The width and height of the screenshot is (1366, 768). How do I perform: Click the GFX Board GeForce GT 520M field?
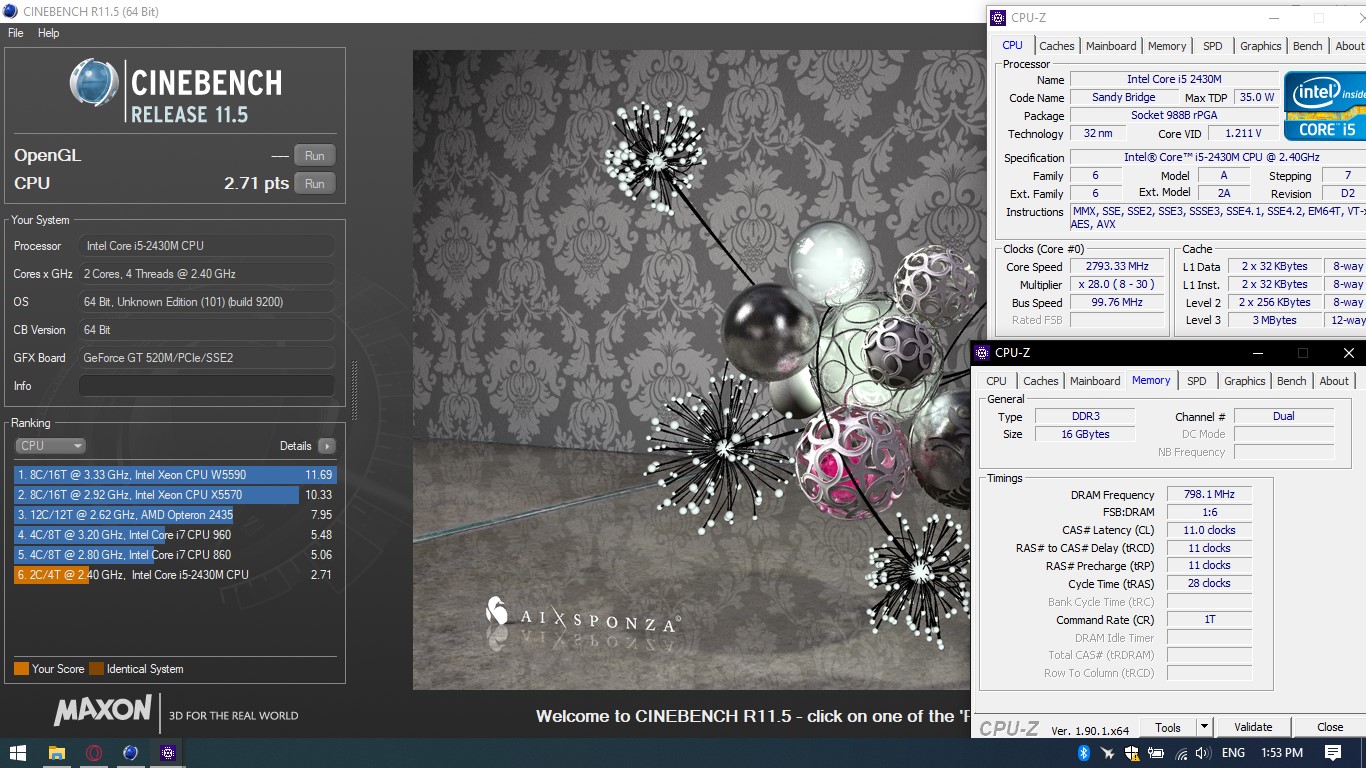tap(207, 358)
